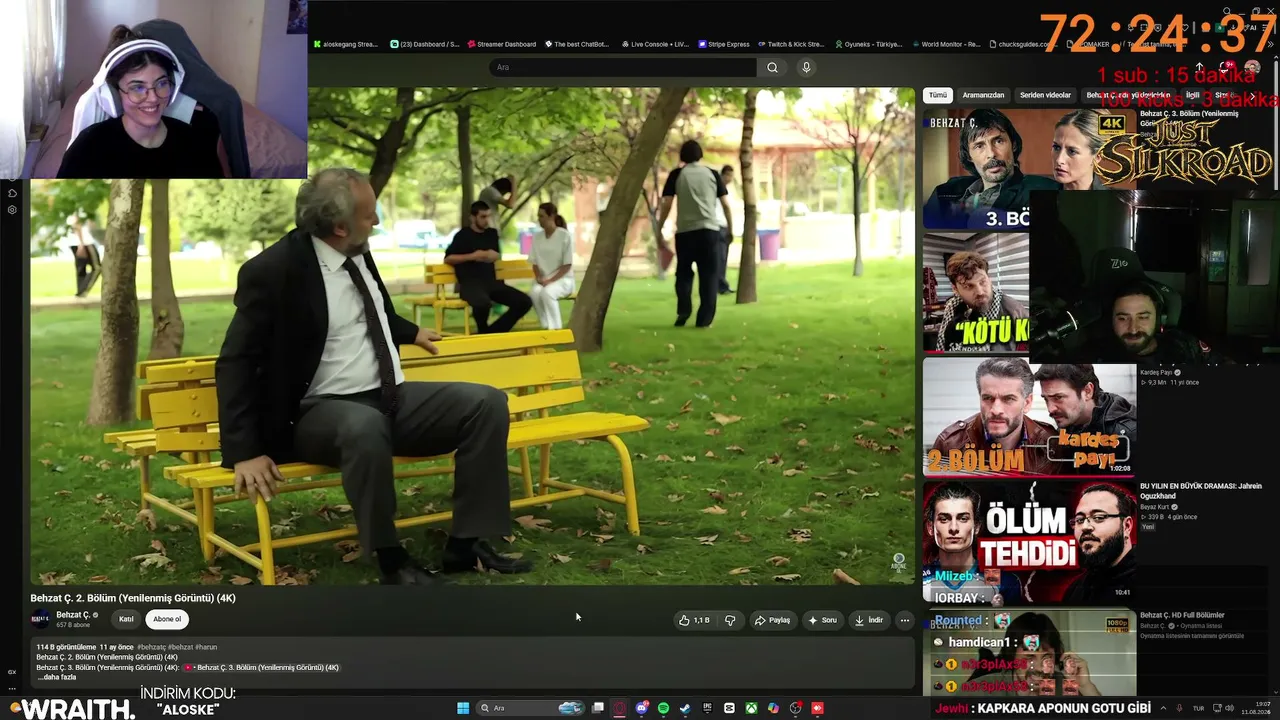Open the Kapwing app on the taskbar

[729, 708]
